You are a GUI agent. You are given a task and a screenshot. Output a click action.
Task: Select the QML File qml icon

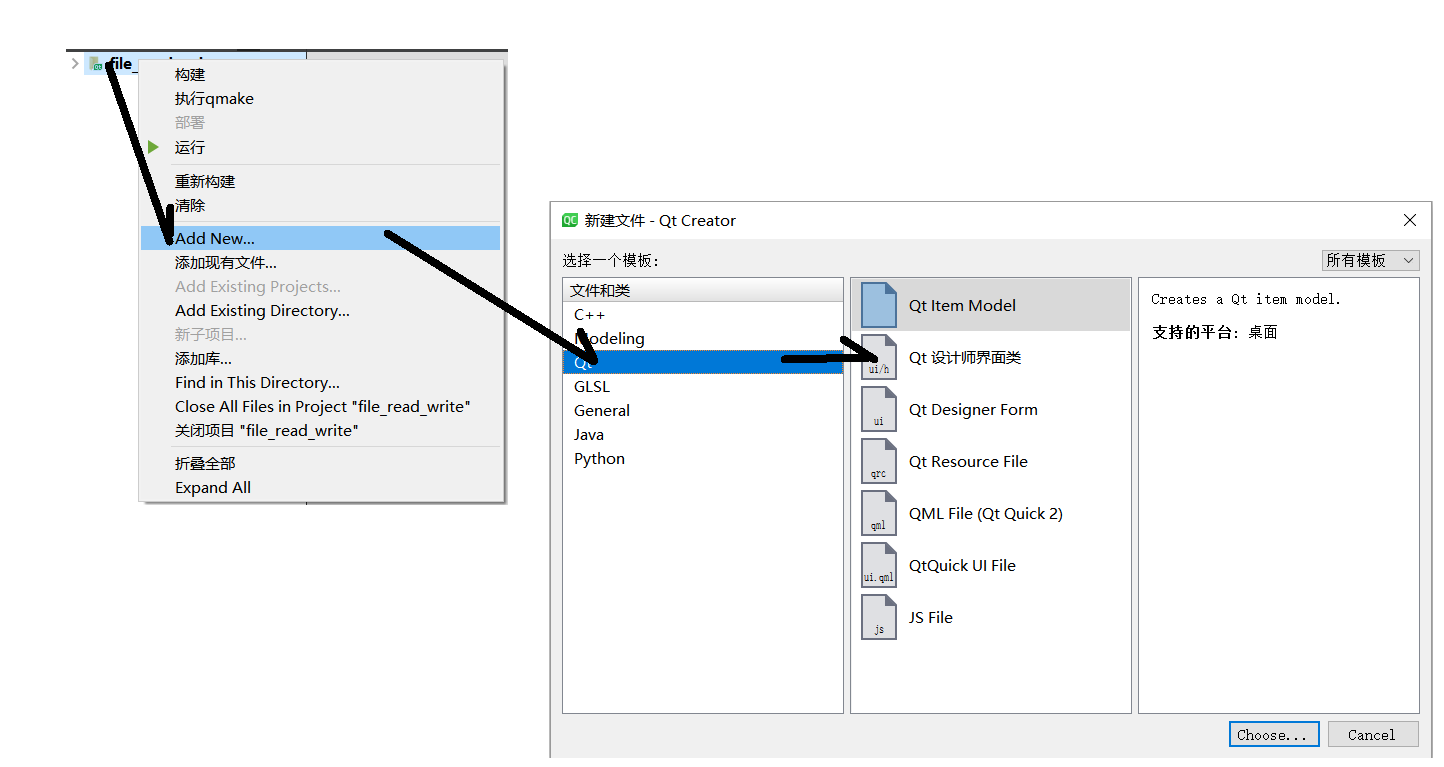tap(879, 513)
